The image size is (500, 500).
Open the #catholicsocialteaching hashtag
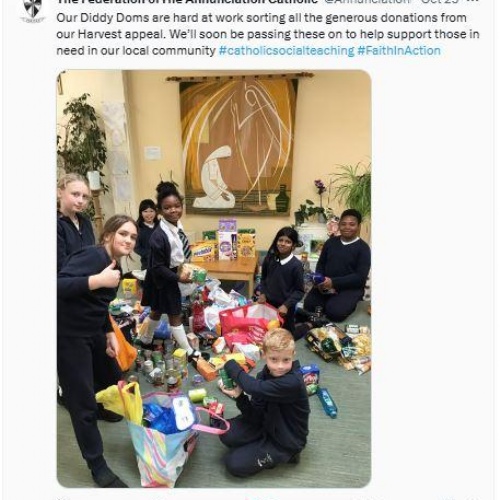(x=286, y=51)
